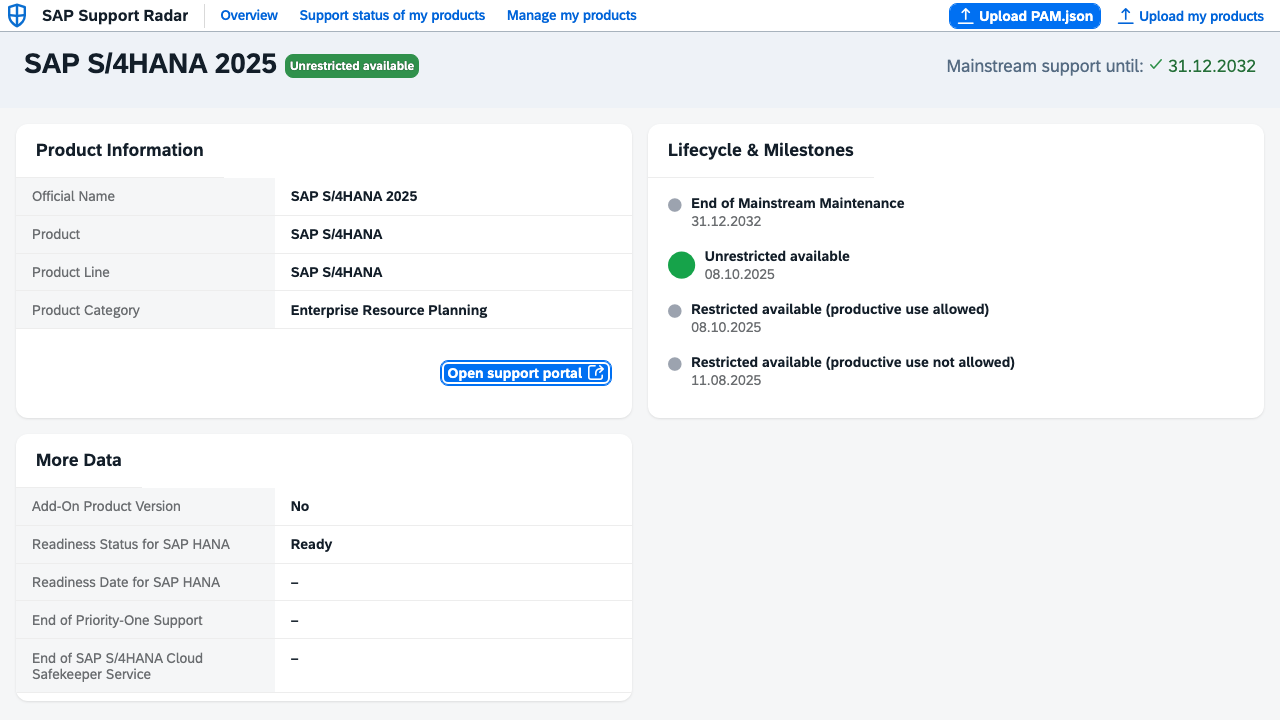The image size is (1280, 720).
Task: Open Manage my products
Action: (x=572, y=16)
